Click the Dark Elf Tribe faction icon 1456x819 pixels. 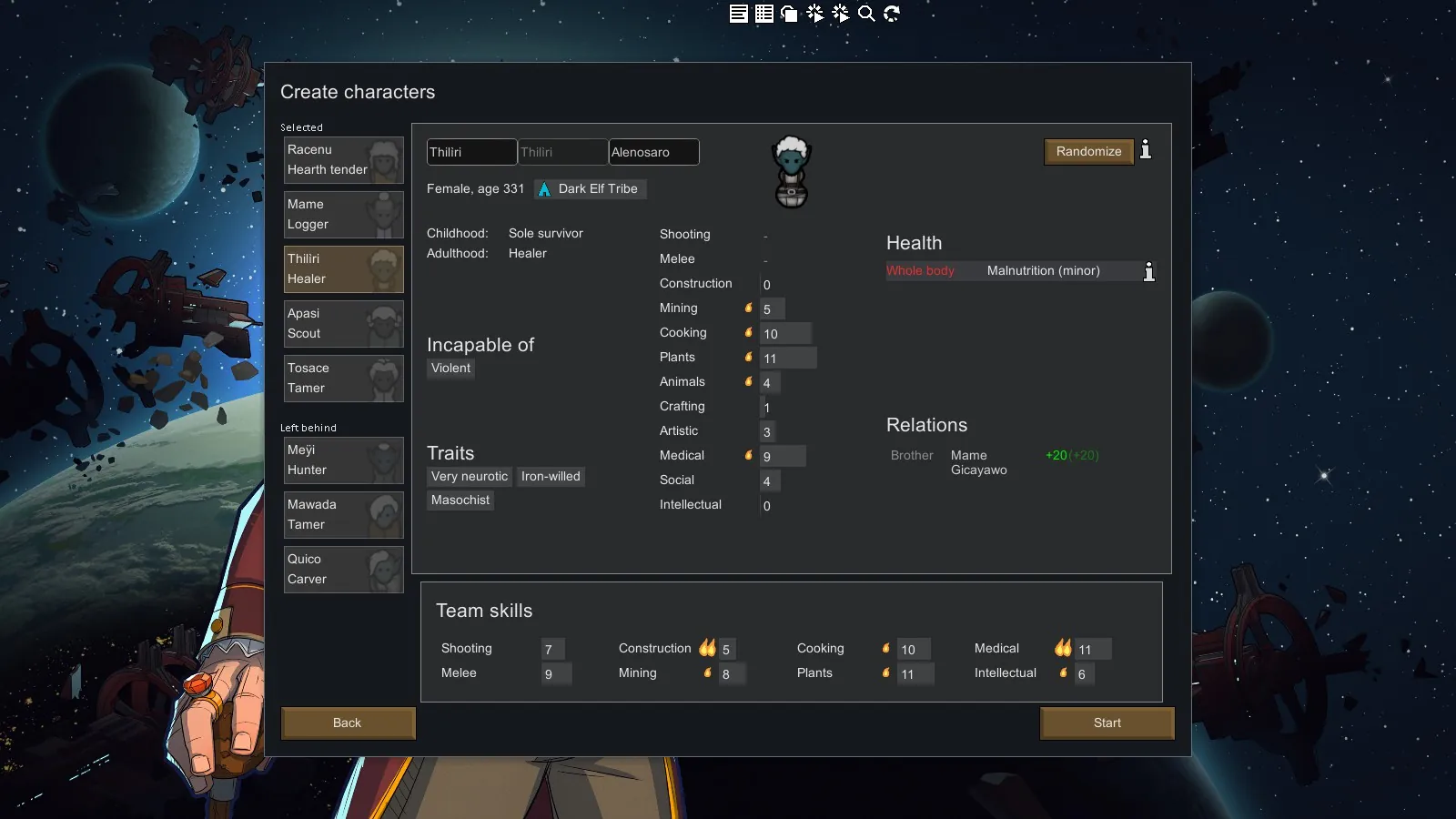(544, 189)
